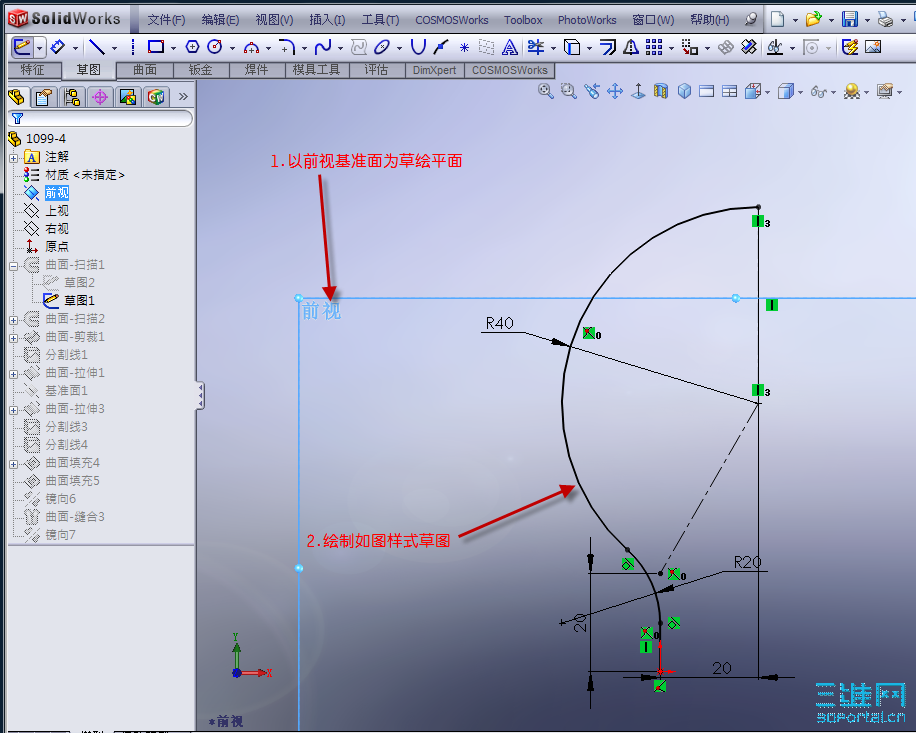Switch to the 钣金 tab
Screen dimensions: 916x733
pyautogui.click(x=200, y=70)
